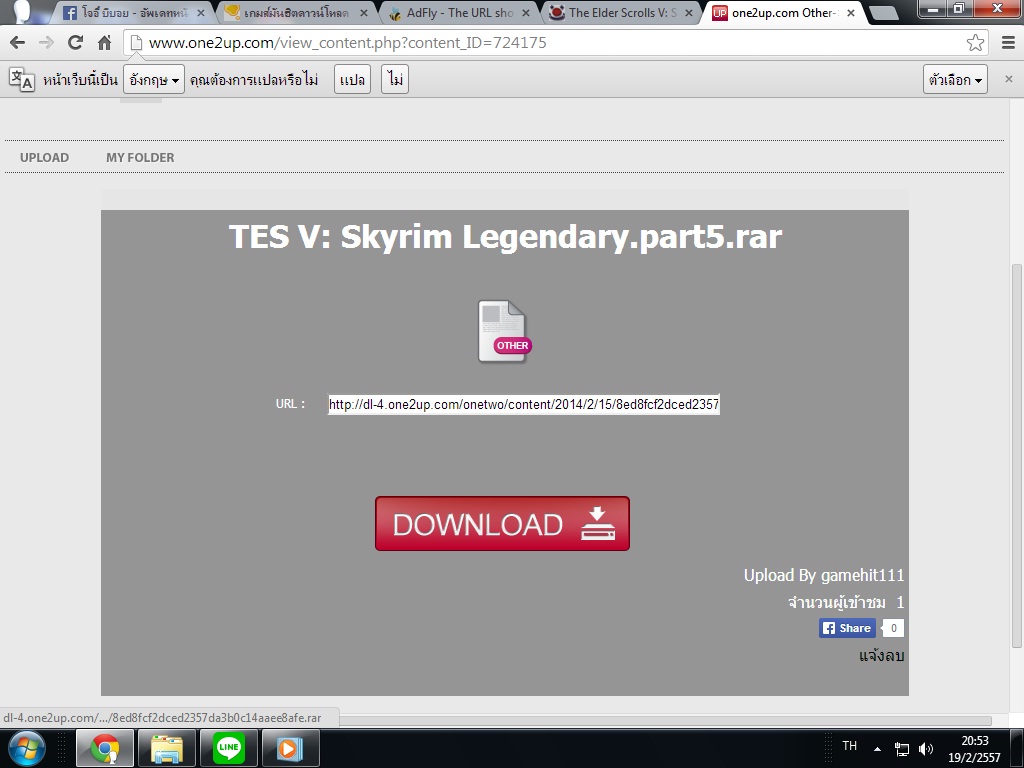Image resolution: width=1024 pixels, height=768 pixels.
Task: Close the one2up.com tab
Action: point(850,13)
